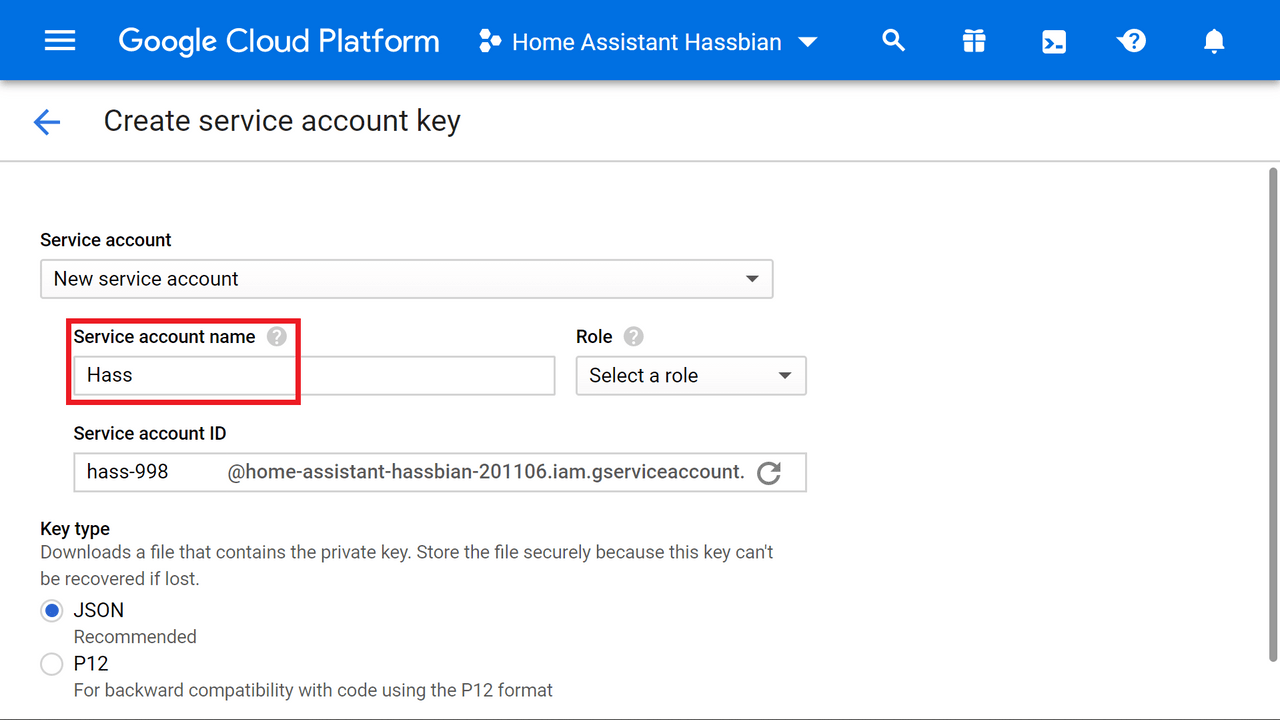Click the page vertical scrollbar
This screenshot has height=720, width=1280.
[x=1273, y=414]
